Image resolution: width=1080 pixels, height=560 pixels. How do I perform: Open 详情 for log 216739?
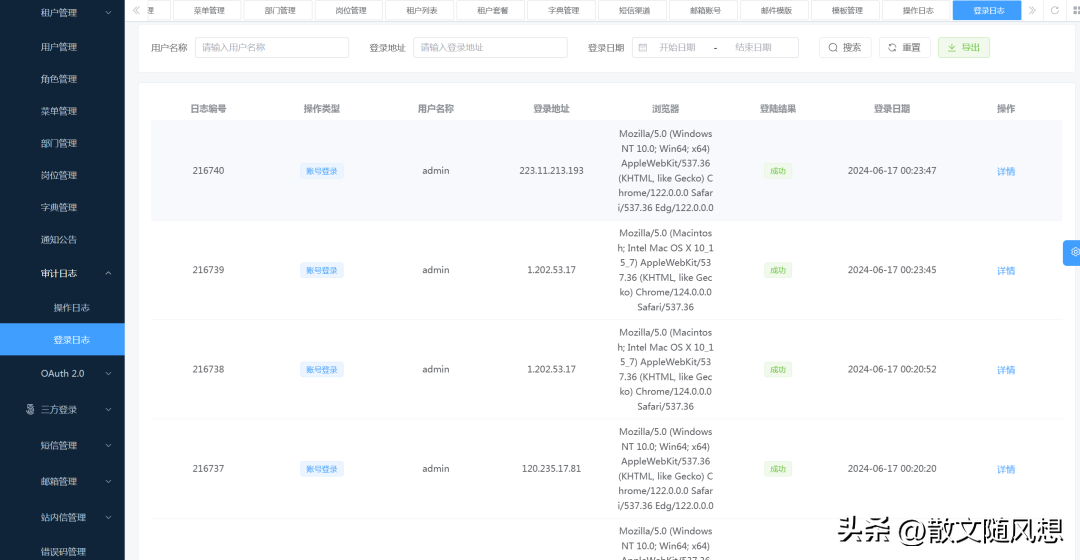click(1006, 271)
